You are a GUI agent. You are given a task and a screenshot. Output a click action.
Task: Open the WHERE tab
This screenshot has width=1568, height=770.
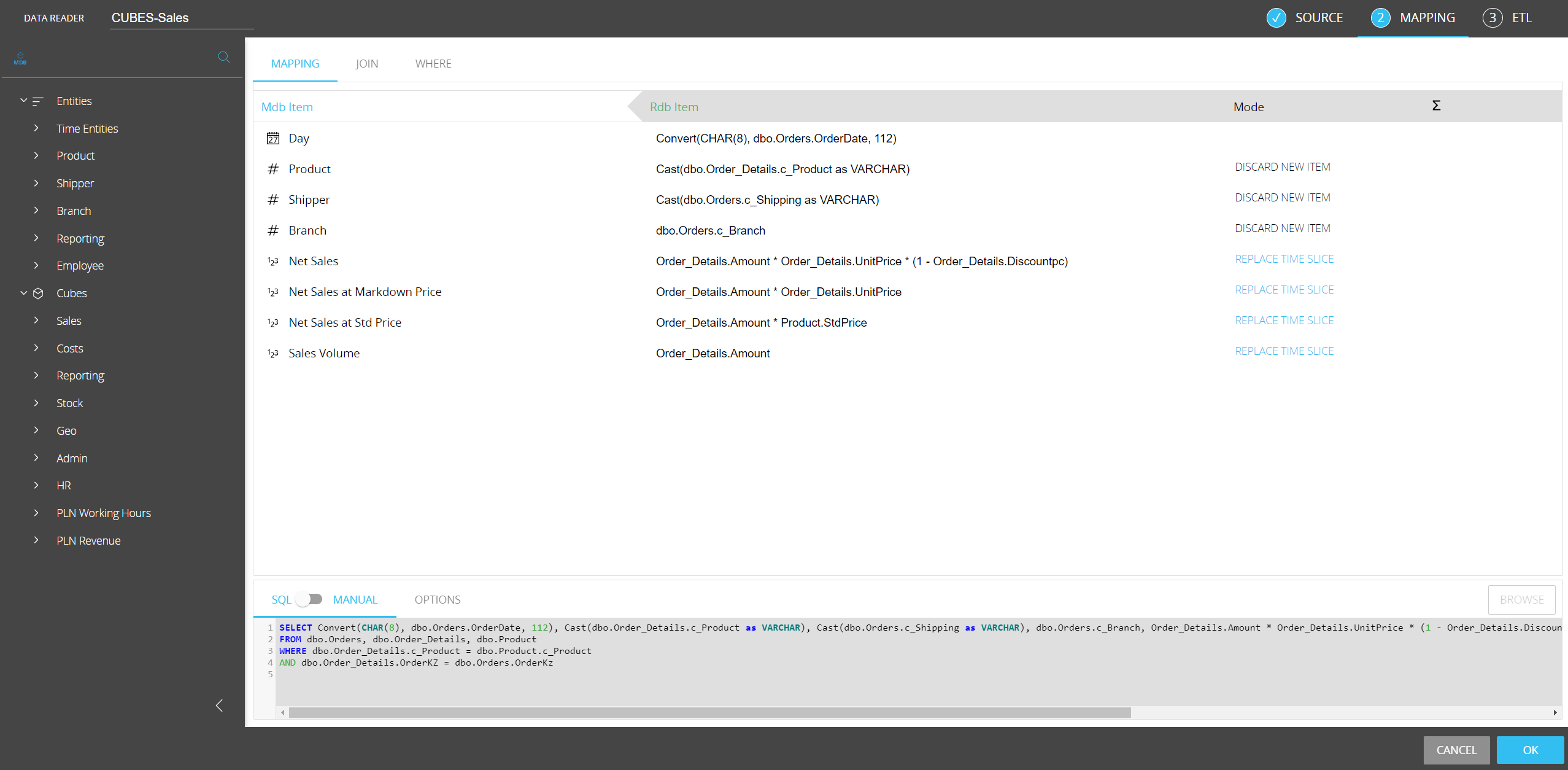pyautogui.click(x=433, y=64)
